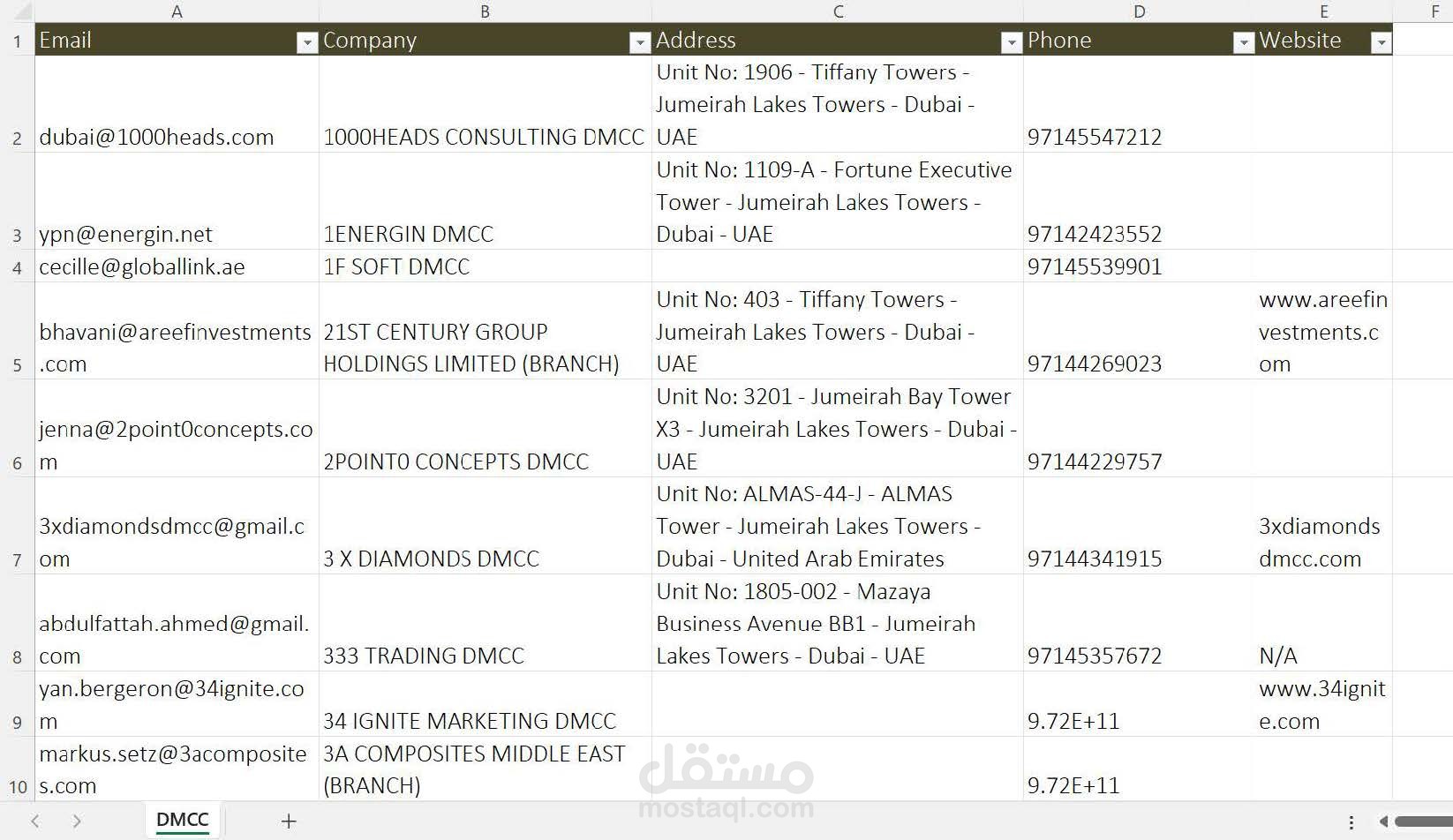Select column E header
Image resolution: width=1453 pixels, height=840 pixels.
click(1324, 11)
